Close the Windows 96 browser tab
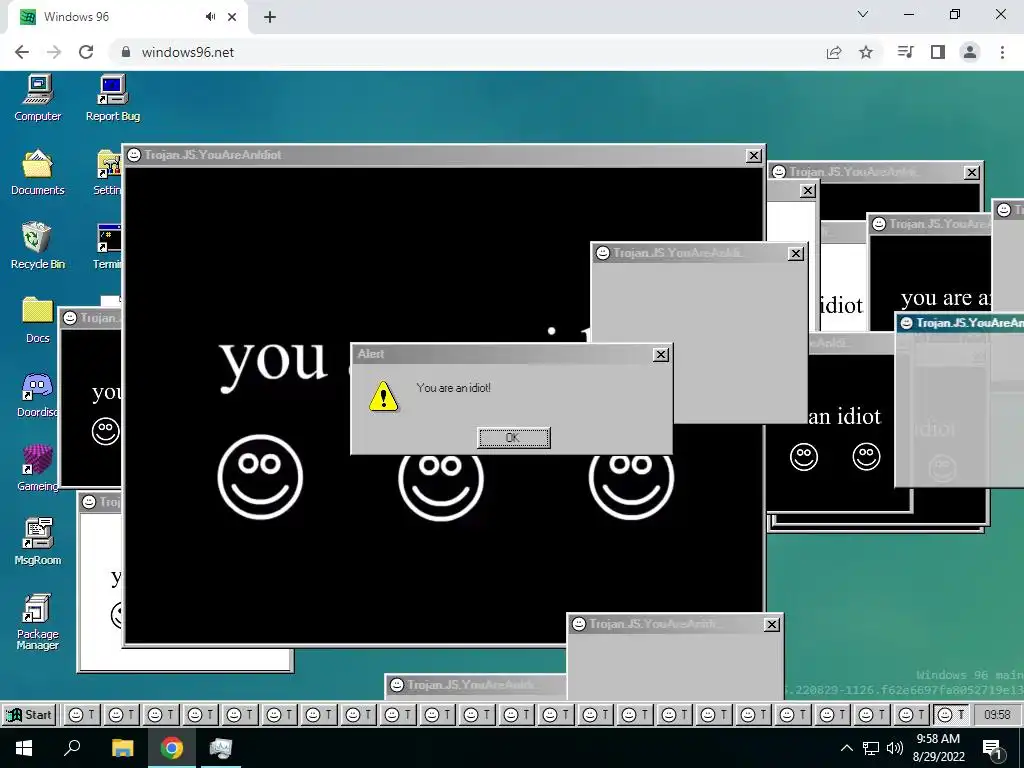This screenshot has height=768, width=1024. tap(232, 17)
